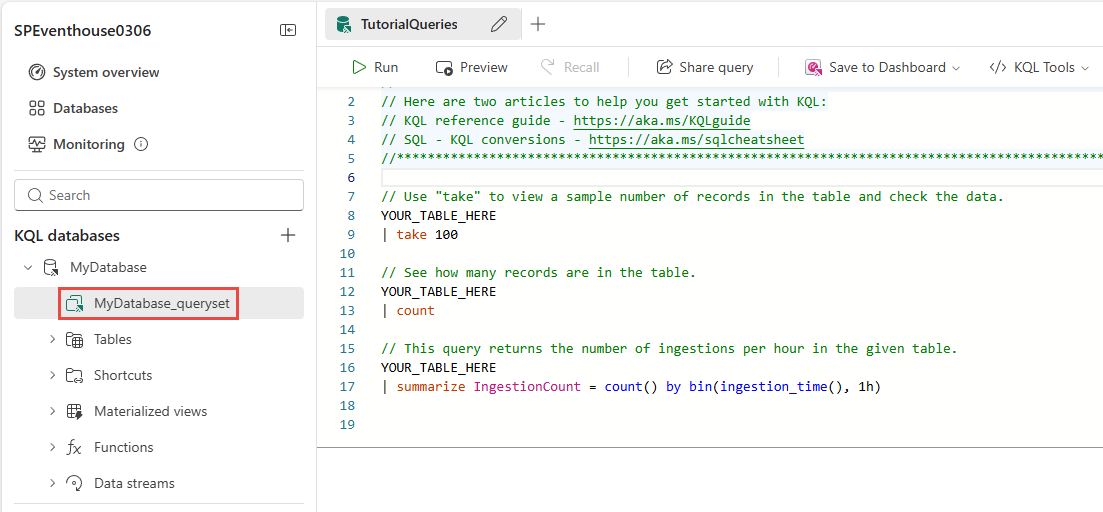Expand the Tables node chevron
This screenshot has width=1103, height=512.
(x=52, y=339)
